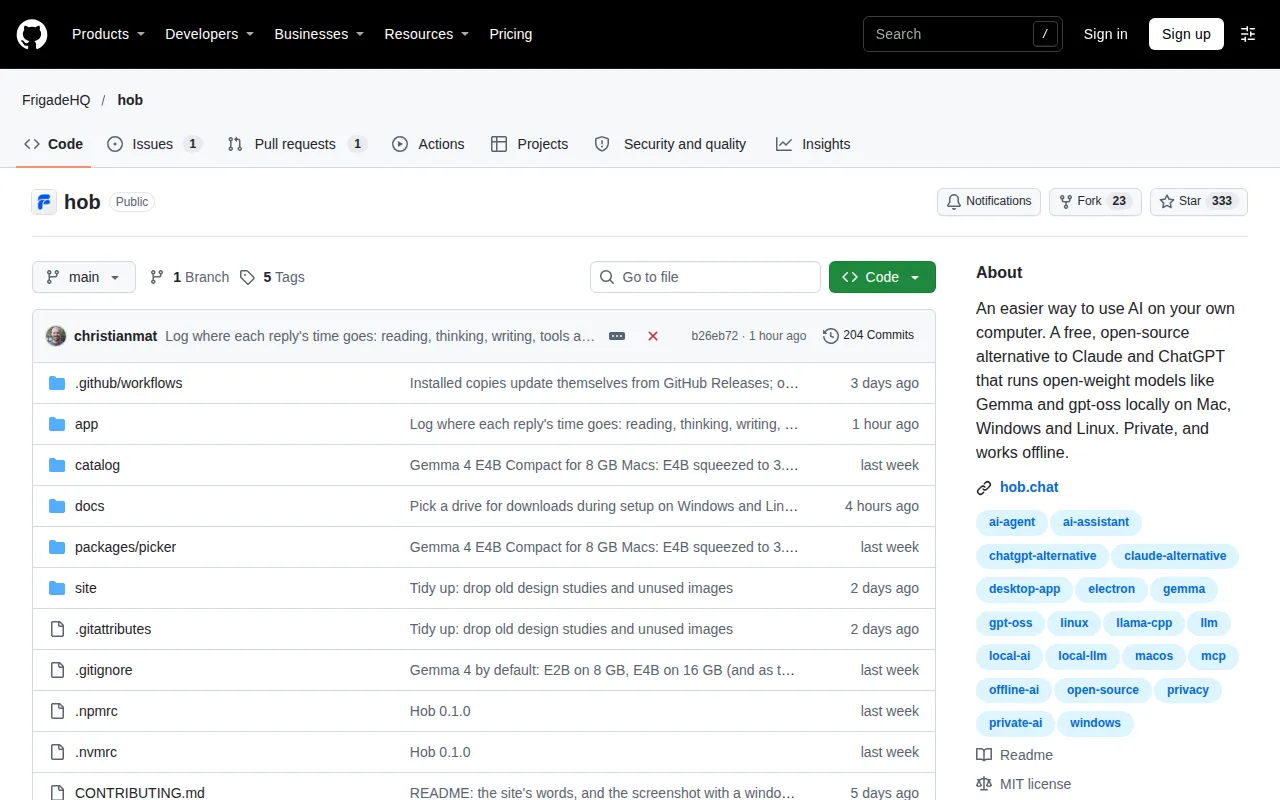Switch to the Issues tab
The height and width of the screenshot is (800, 1280).
pyautogui.click(x=155, y=144)
